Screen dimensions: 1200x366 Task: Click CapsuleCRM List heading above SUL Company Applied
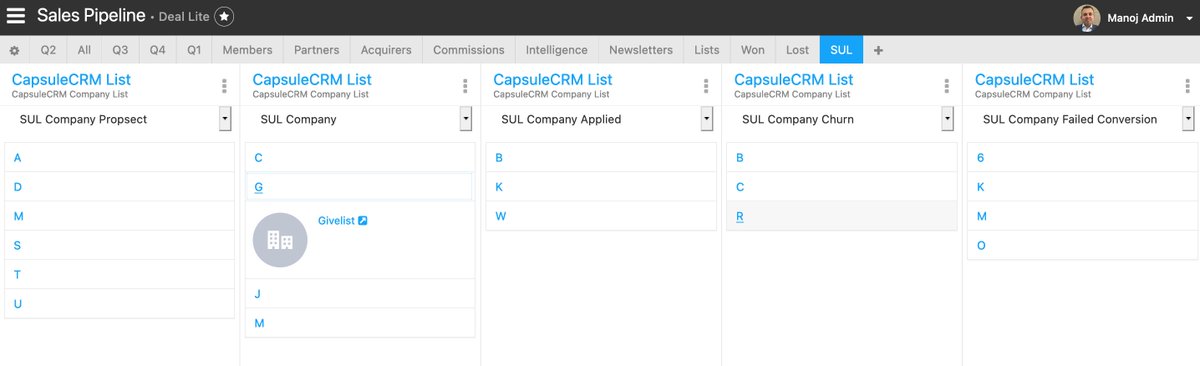click(x=553, y=79)
